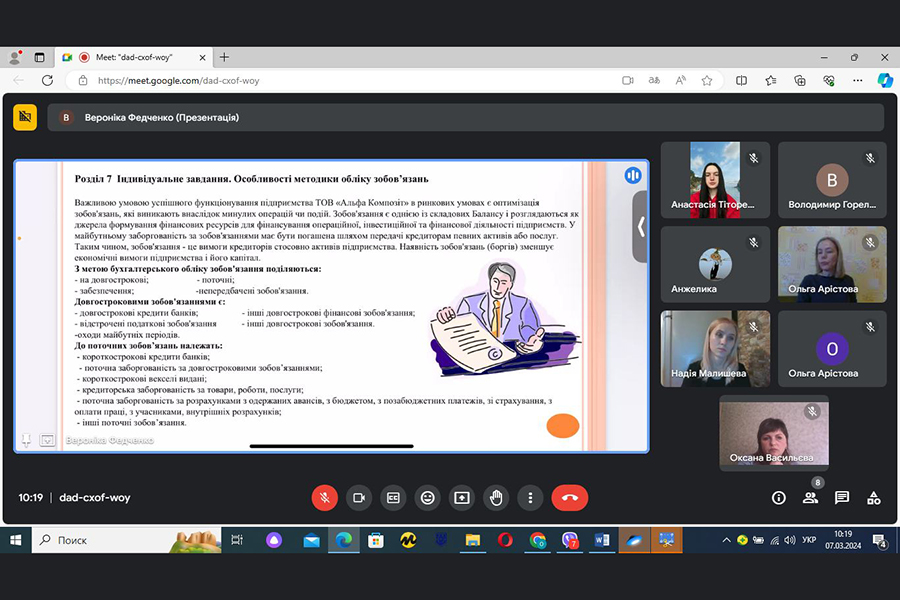Click Оксана Васильєва's video tile
900x600 pixels.
click(774, 432)
